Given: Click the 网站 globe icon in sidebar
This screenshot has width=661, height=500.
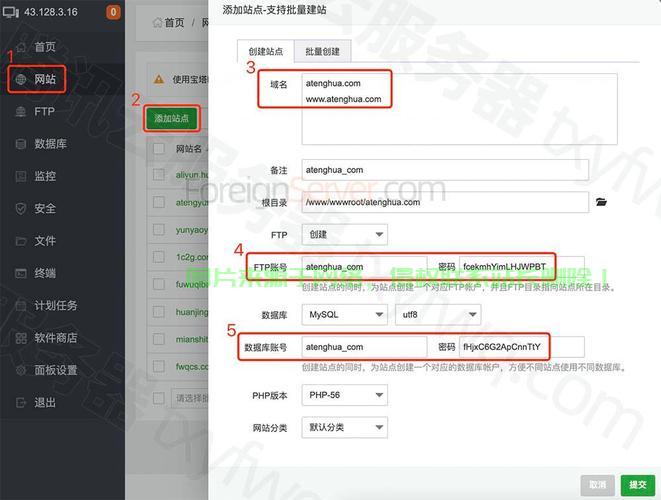Looking at the screenshot, I should 21,79.
